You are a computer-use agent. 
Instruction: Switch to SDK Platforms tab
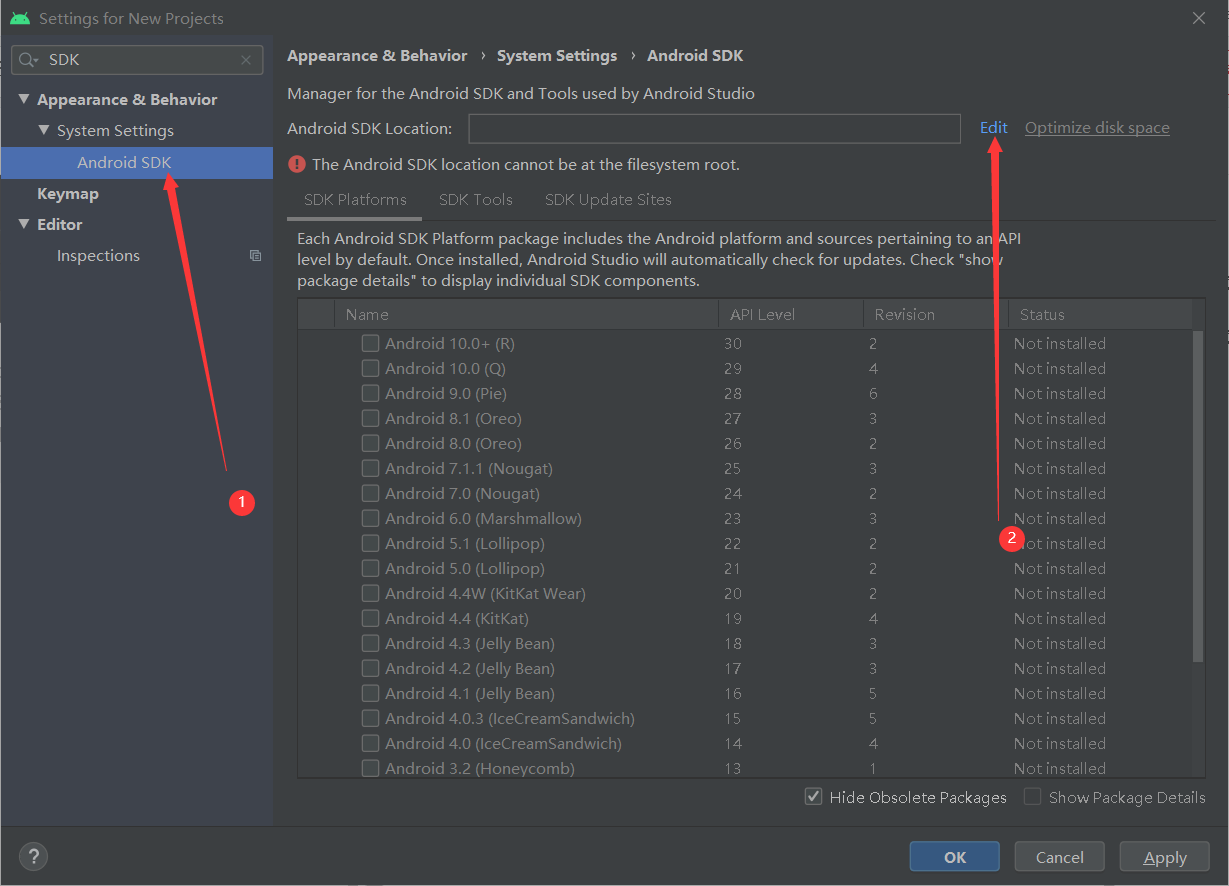[355, 200]
